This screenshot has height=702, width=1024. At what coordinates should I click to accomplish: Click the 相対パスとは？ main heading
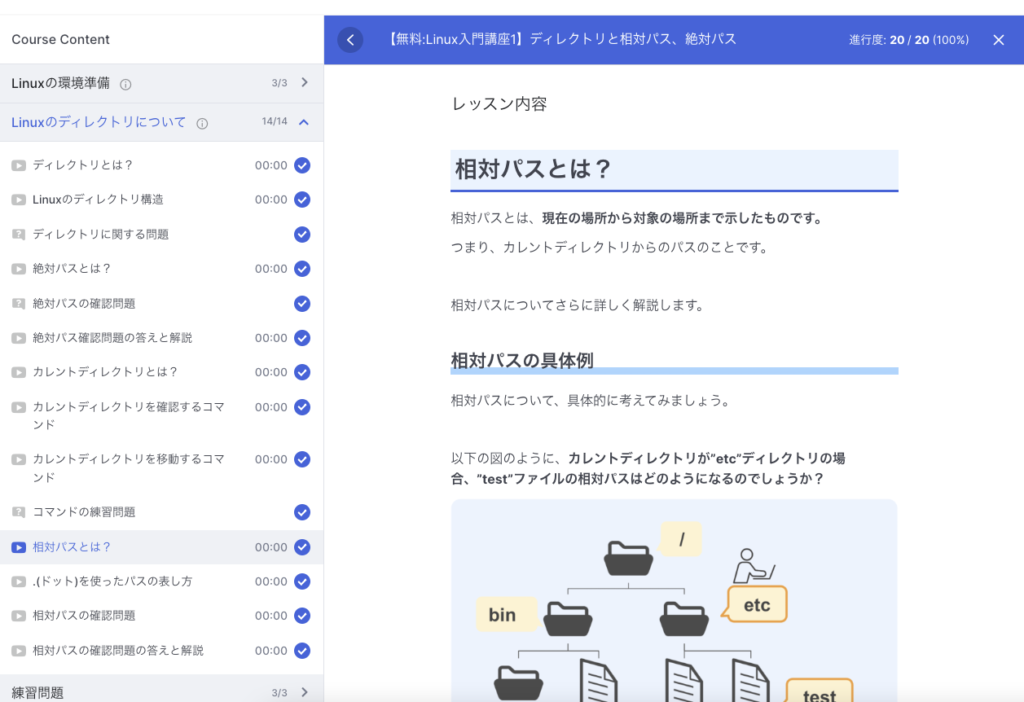pyautogui.click(x=532, y=169)
